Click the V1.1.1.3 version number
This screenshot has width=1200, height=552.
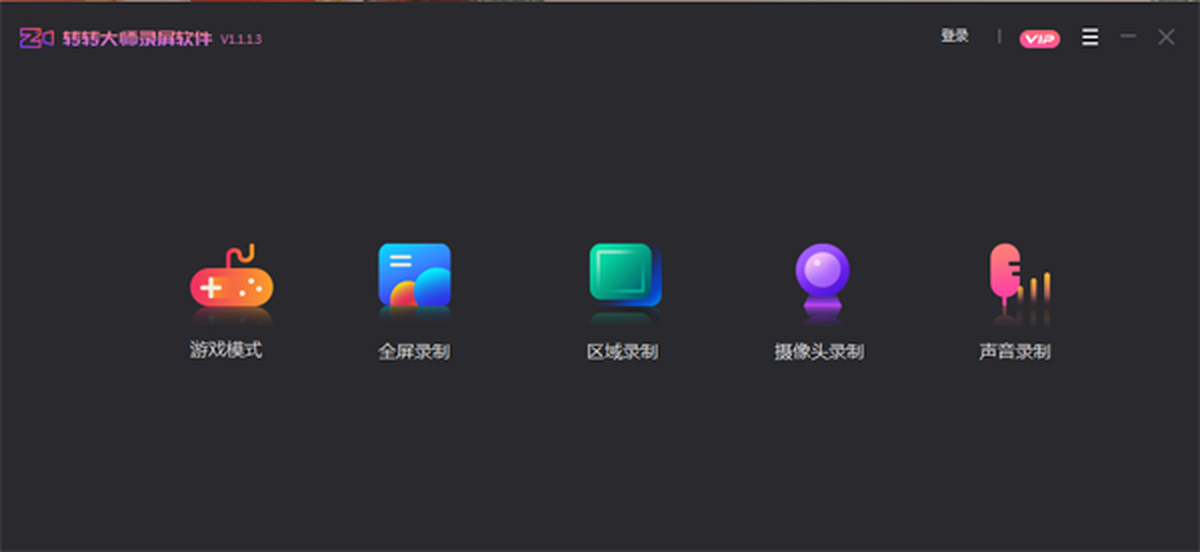point(241,39)
